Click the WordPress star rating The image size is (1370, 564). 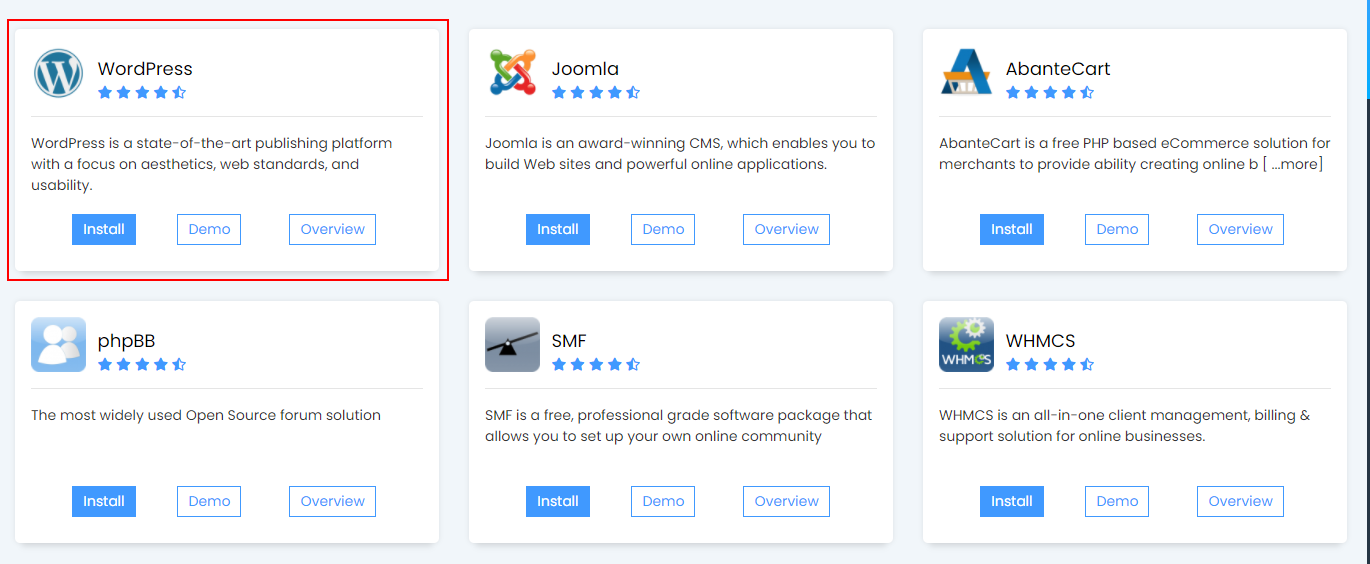142,93
